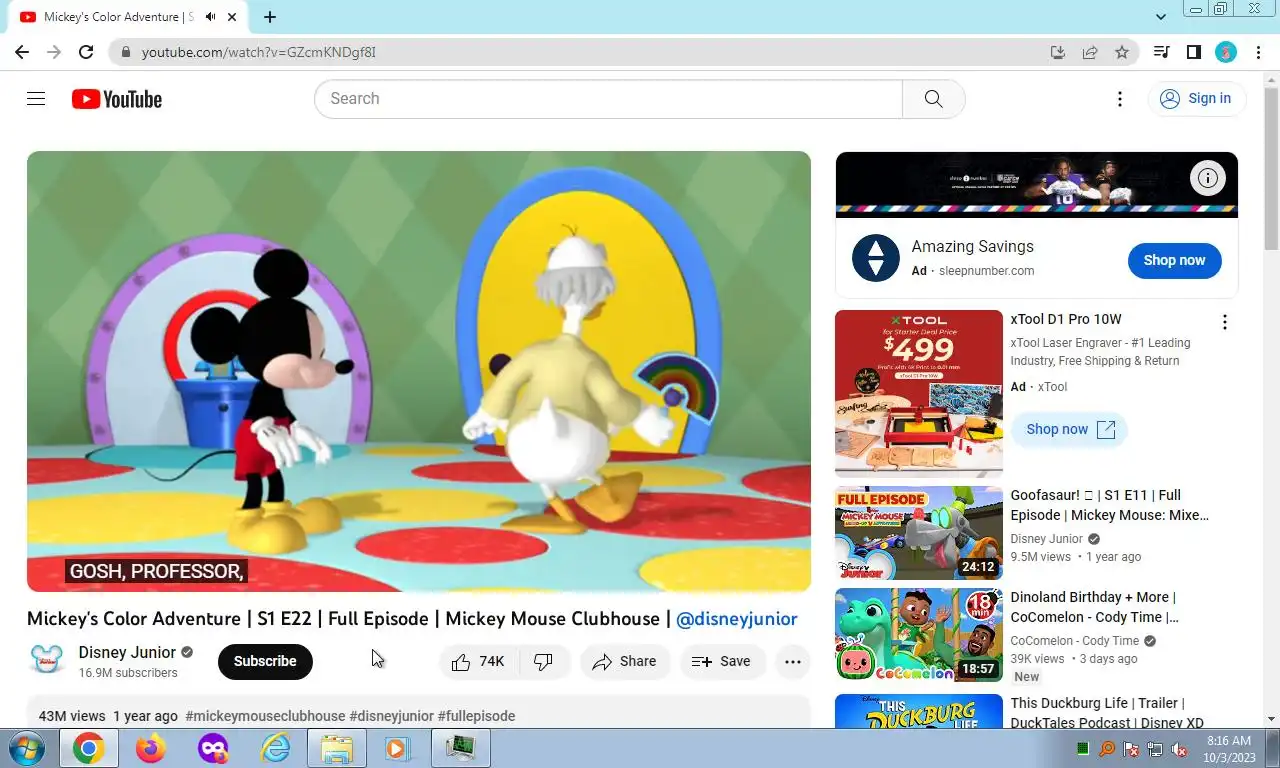
Task: Open options menu for xTool D1 Pro ad
Action: (x=1224, y=322)
